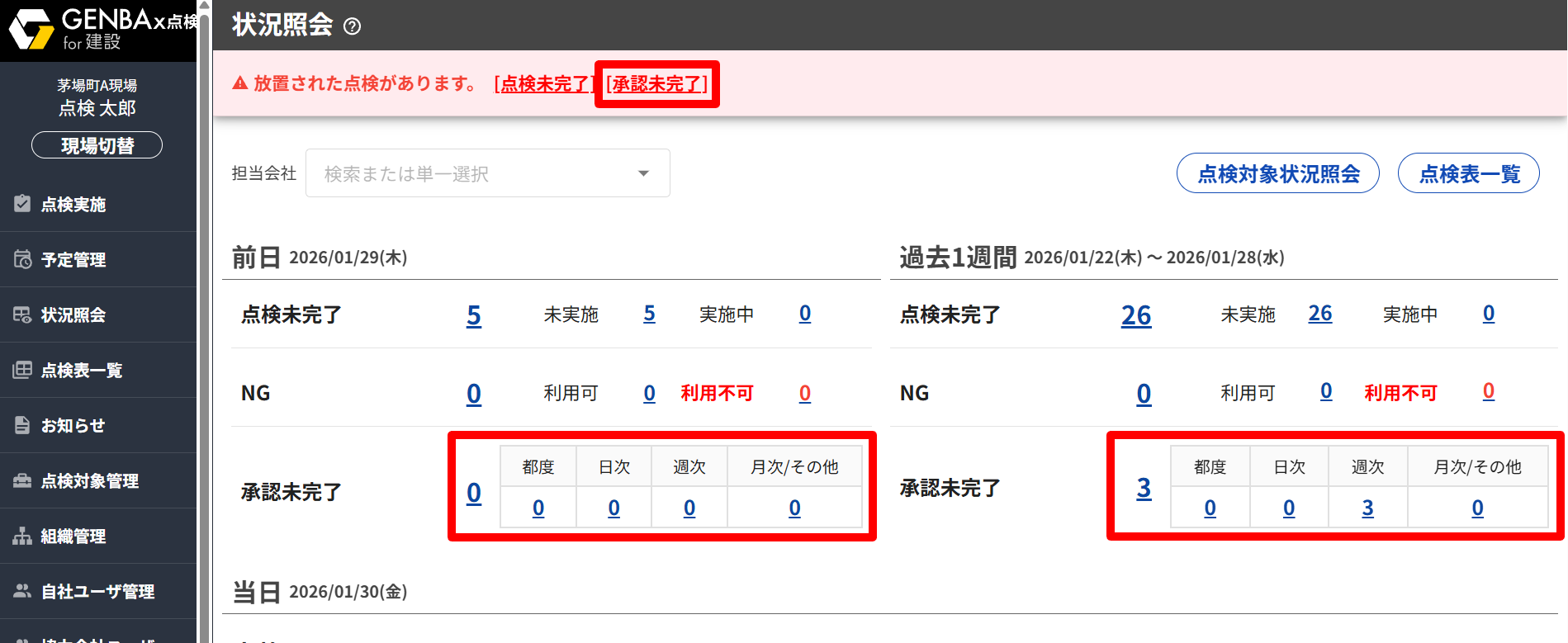1568x643 pixels.
Task: Focus the 担当会社 search select field
Action: point(488,173)
